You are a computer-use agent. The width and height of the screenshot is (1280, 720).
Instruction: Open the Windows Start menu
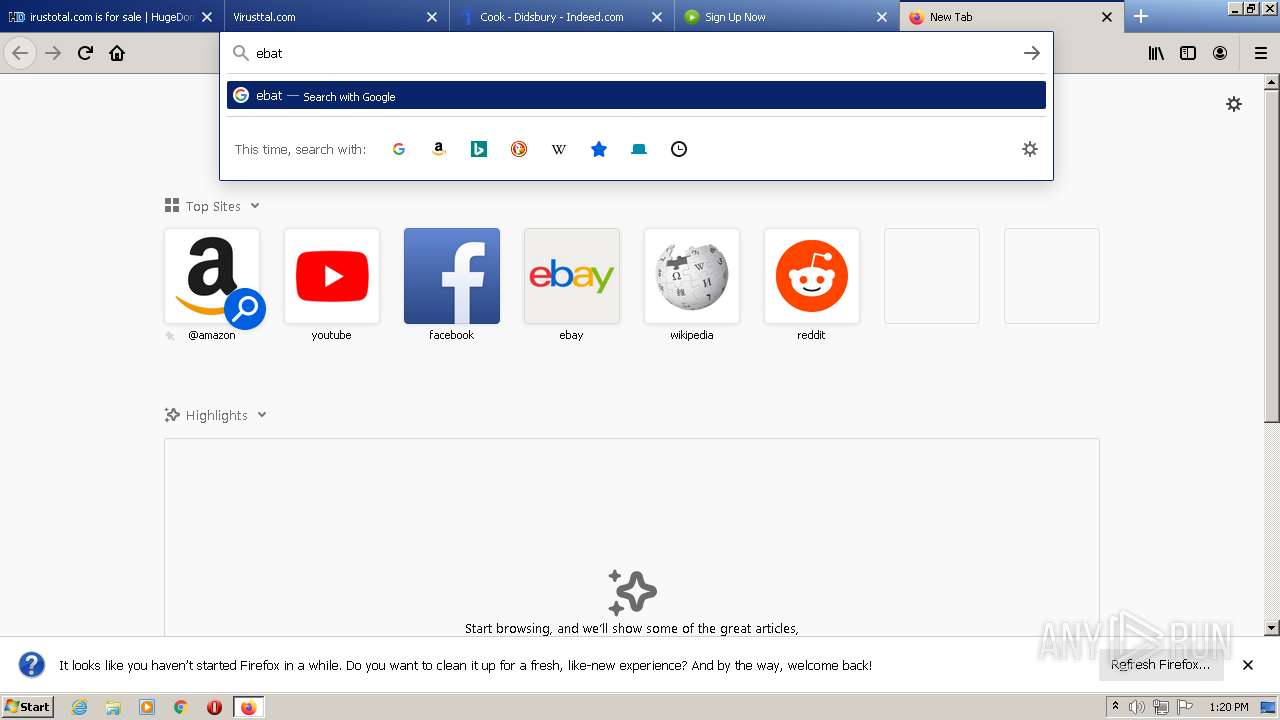27,707
